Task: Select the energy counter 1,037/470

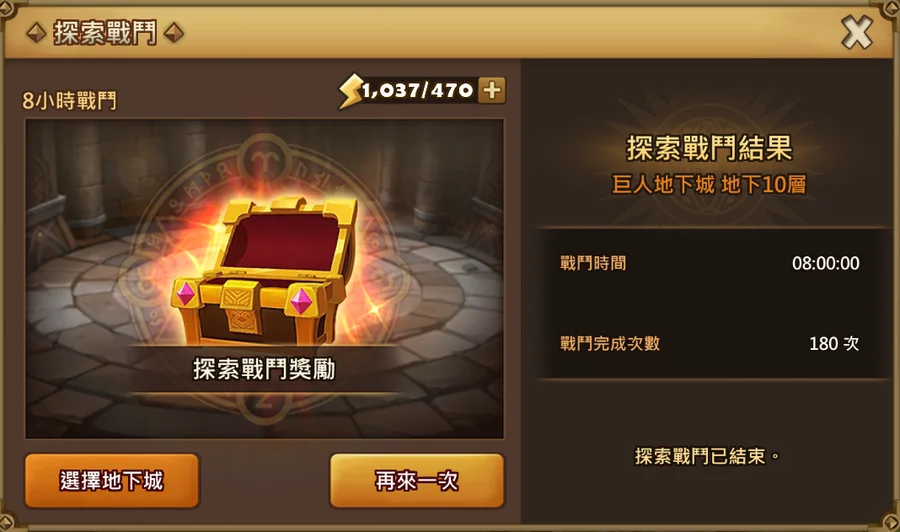Action: coord(417,90)
